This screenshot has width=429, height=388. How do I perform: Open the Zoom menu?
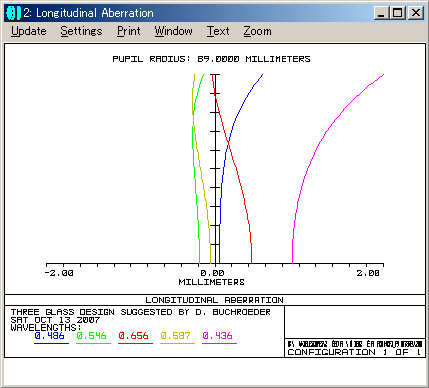(x=257, y=31)
